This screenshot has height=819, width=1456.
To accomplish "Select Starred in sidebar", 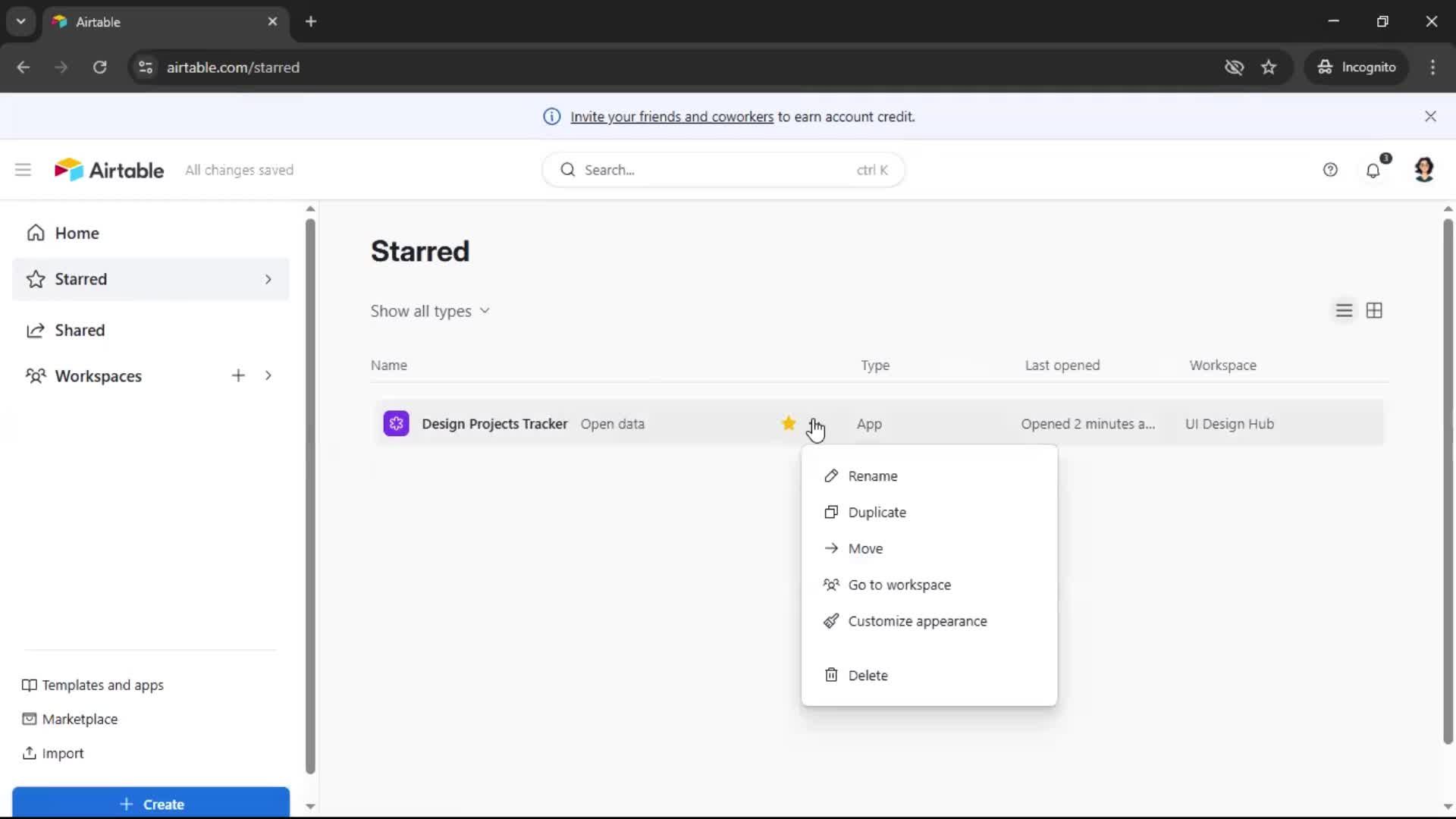I will pos(150,279).
